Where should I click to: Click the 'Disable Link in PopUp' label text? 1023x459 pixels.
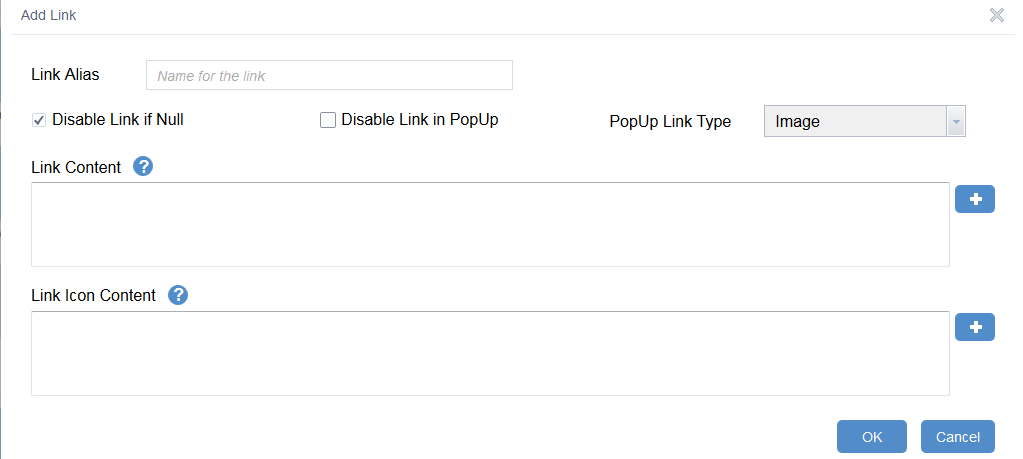(419, 120)
